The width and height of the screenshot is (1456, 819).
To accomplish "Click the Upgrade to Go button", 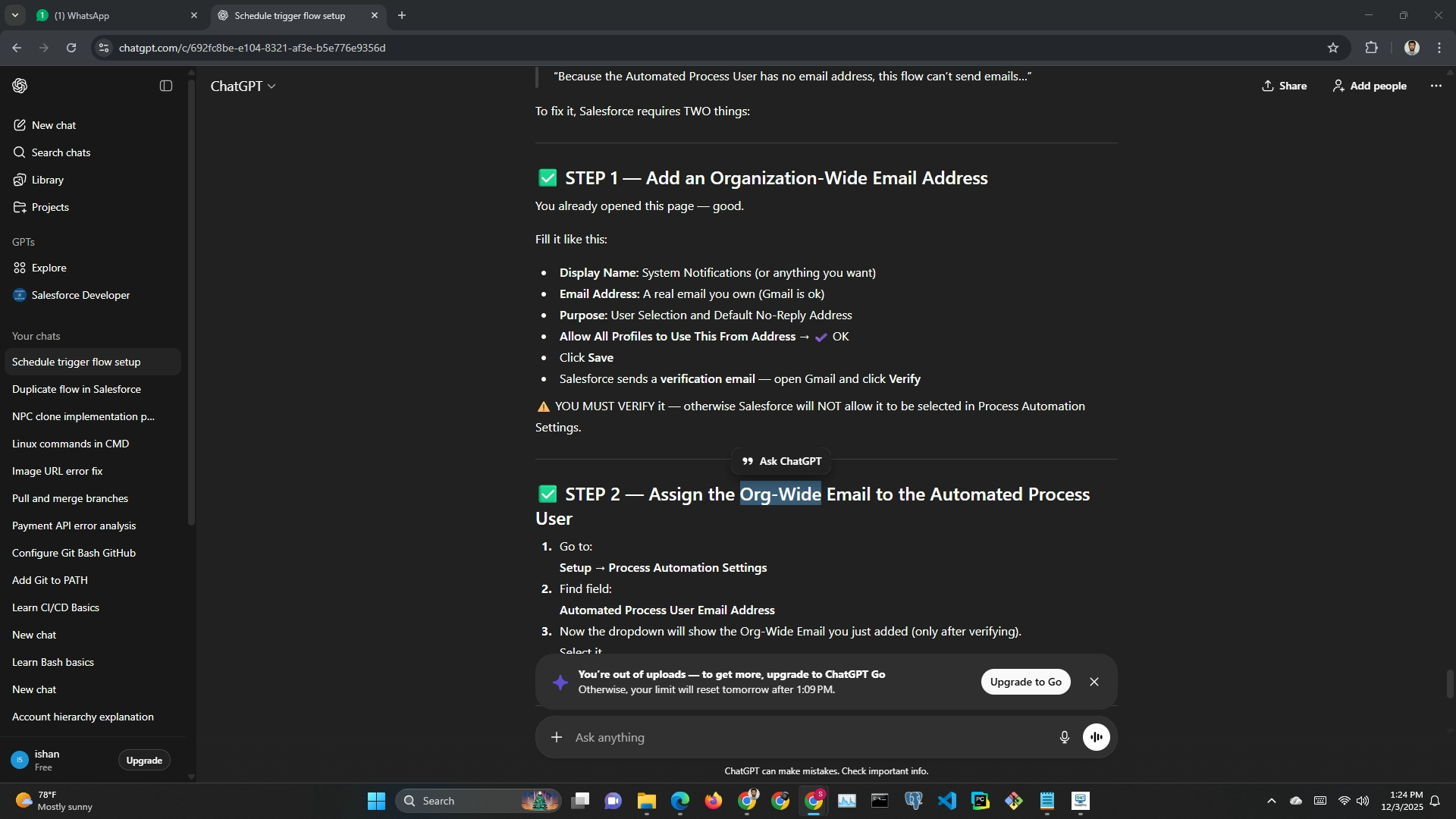I will (x=1025, y=682).
